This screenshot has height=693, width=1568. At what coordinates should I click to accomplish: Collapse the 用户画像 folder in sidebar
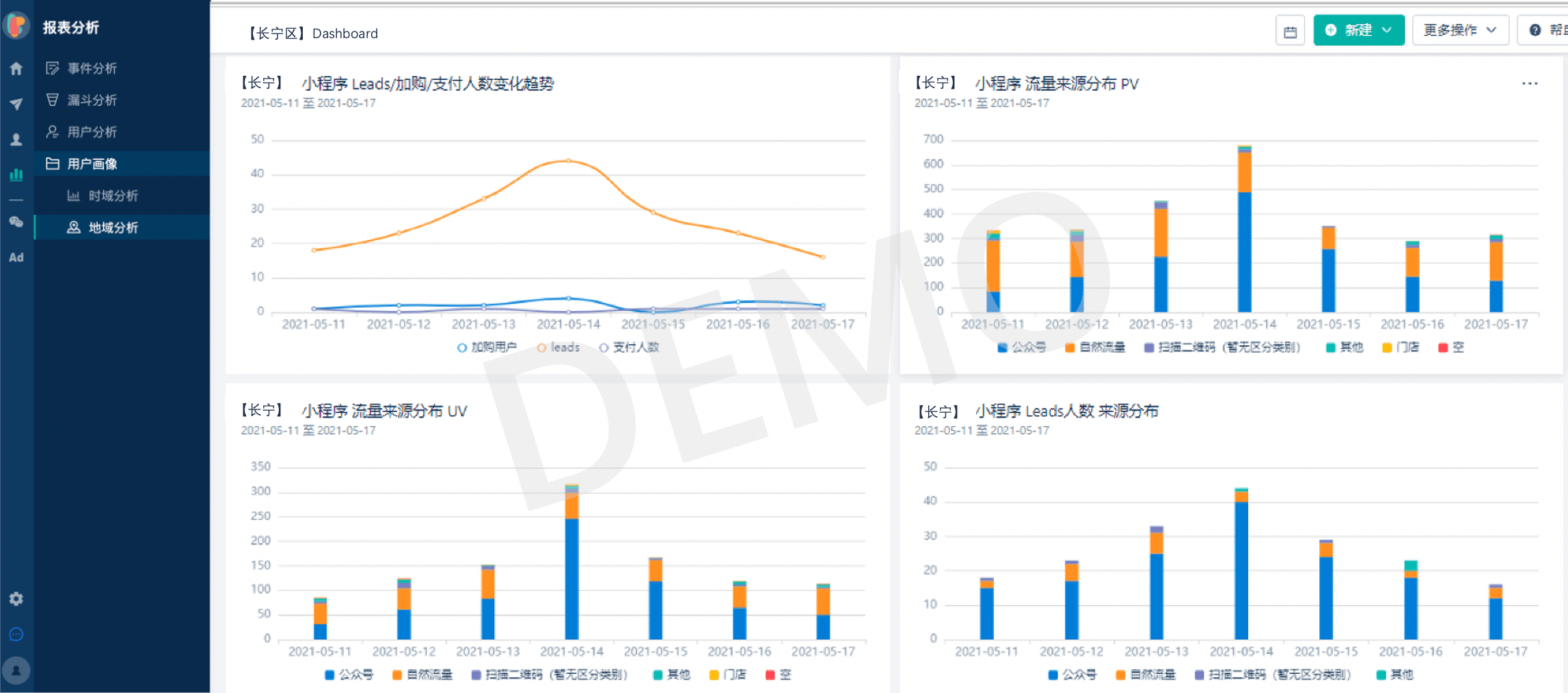click(92, 164)
